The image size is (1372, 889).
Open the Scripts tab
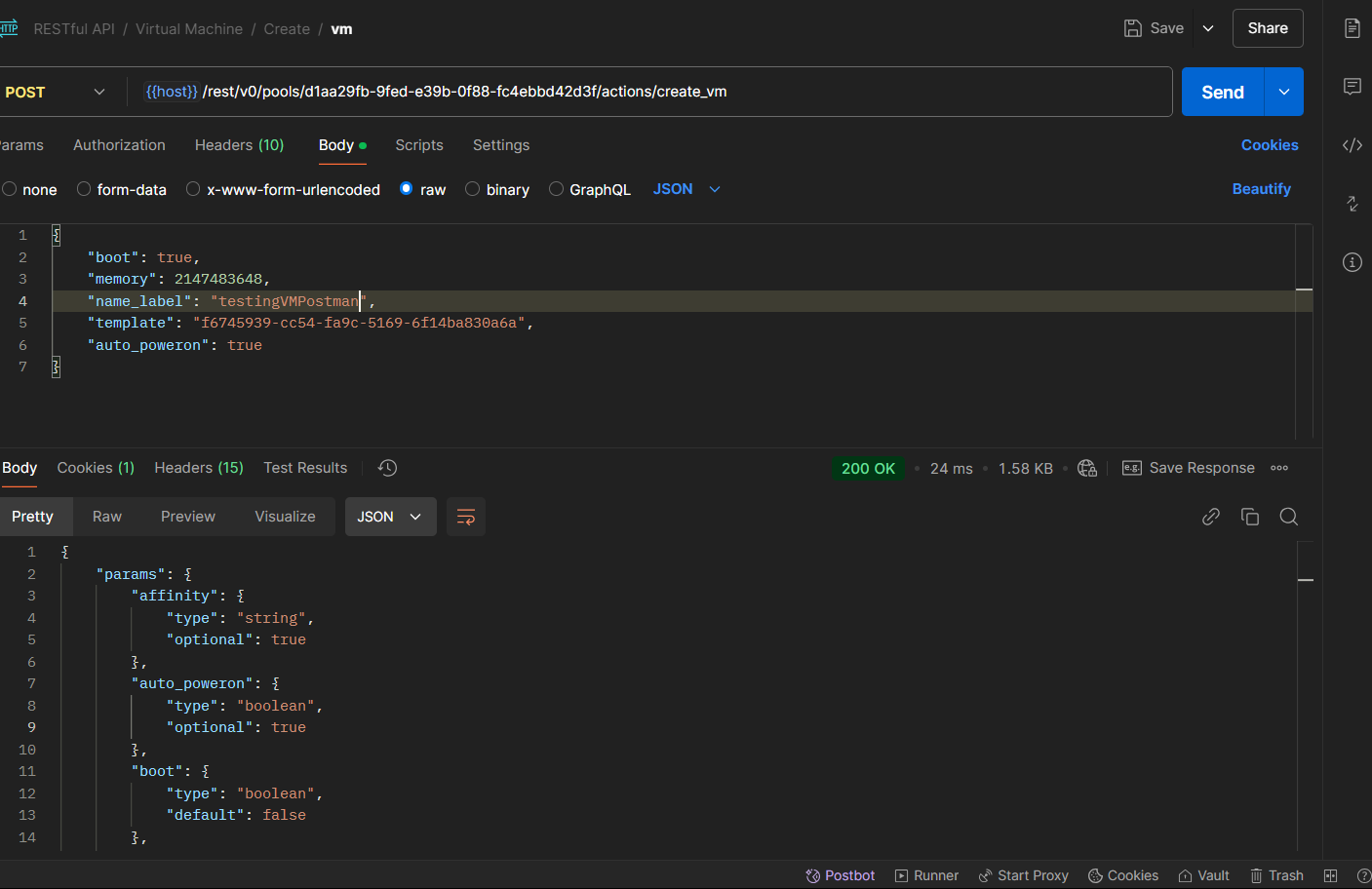(419, 144)
